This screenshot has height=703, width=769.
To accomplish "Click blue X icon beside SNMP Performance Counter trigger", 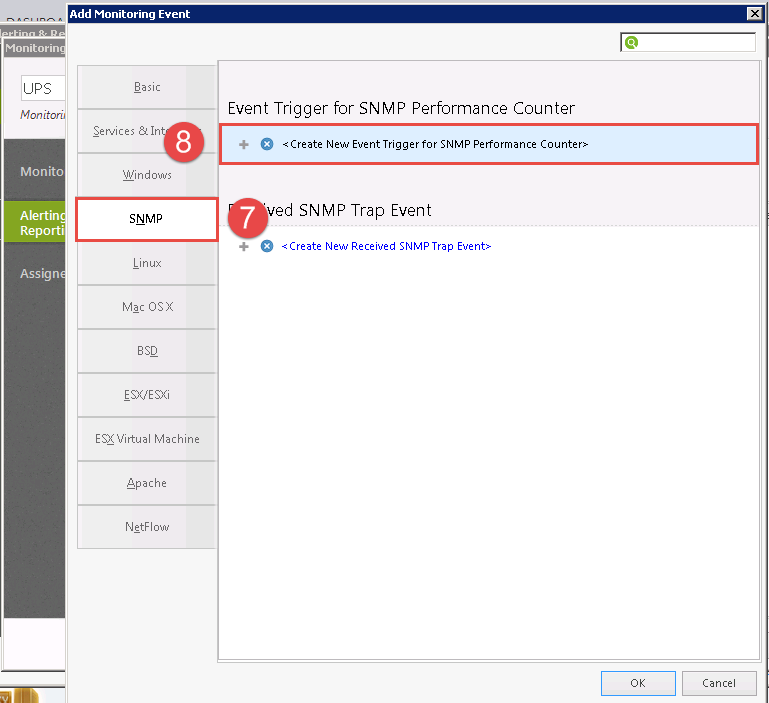I will [267, 144].
